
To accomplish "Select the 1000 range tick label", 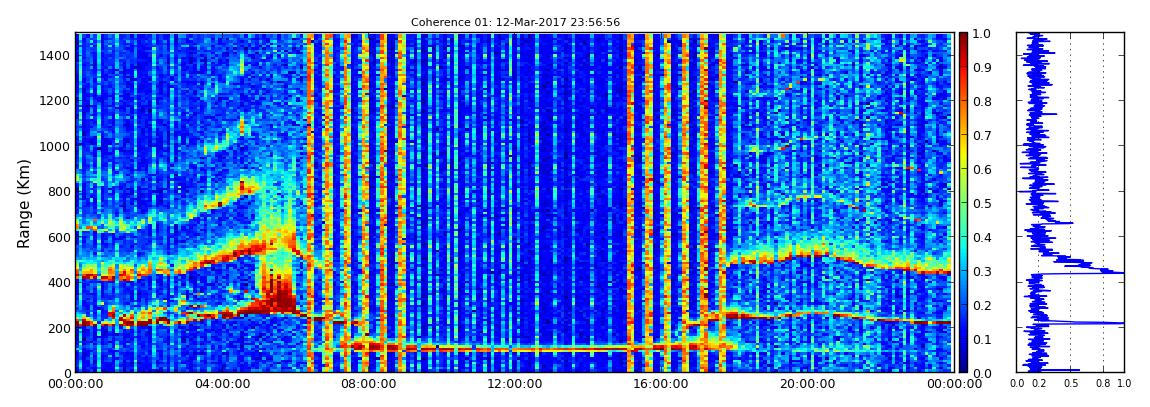I will click(x=54, y=146).
